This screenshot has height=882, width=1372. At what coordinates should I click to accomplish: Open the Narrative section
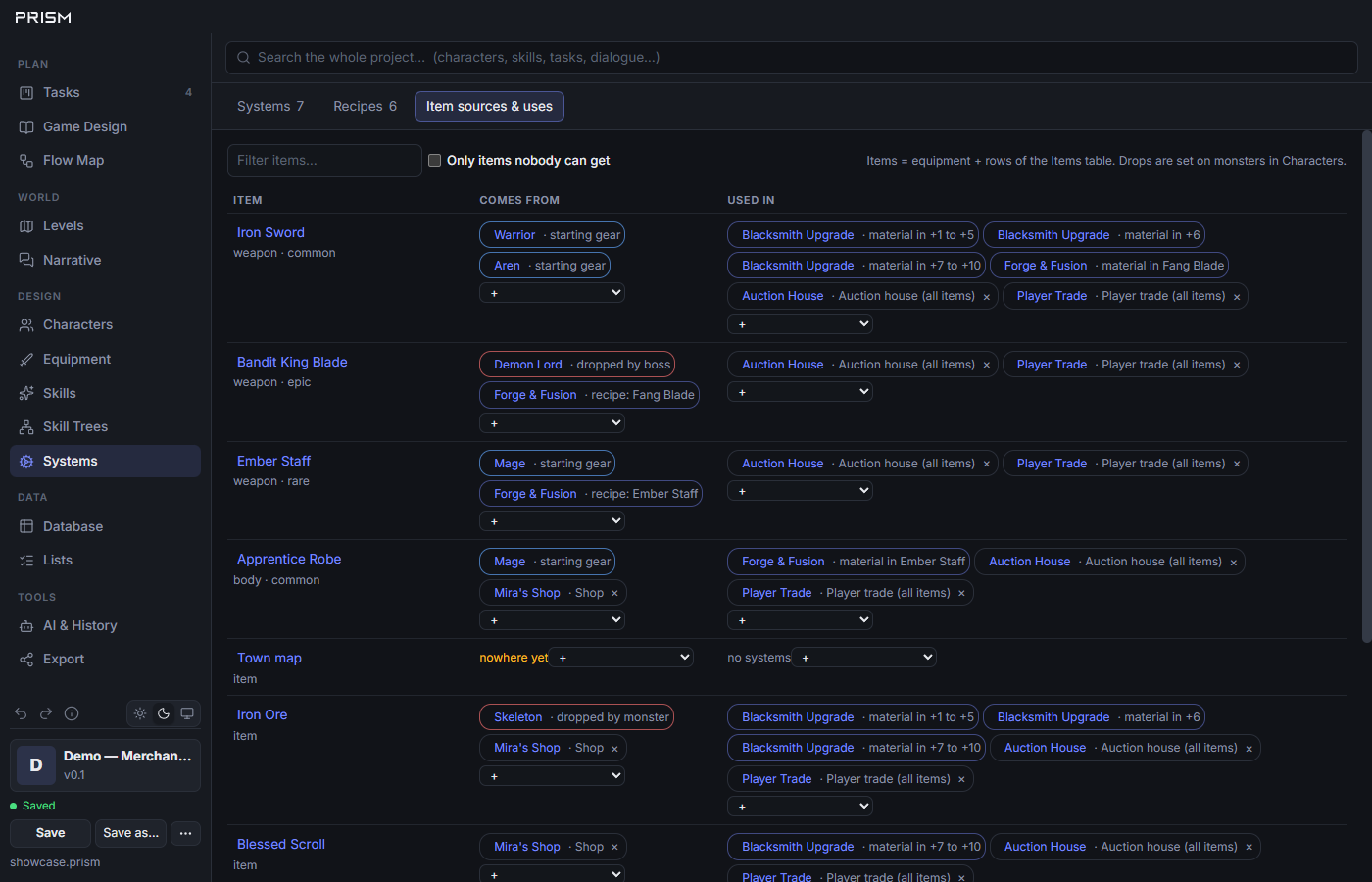tap(105, 260)
